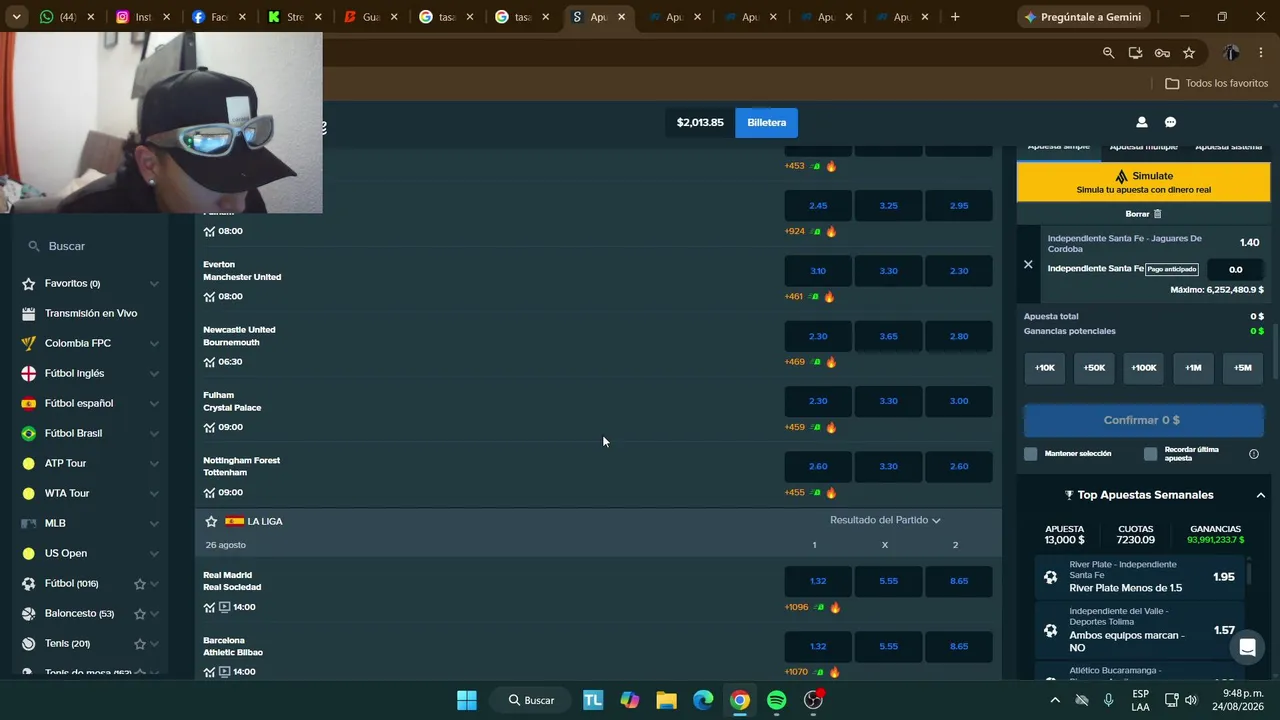Screen dimensions: 1280x720
Task: Click the Chrome zoom magnifier icon
Action: pyautogui.click(x=1108, y=53)
